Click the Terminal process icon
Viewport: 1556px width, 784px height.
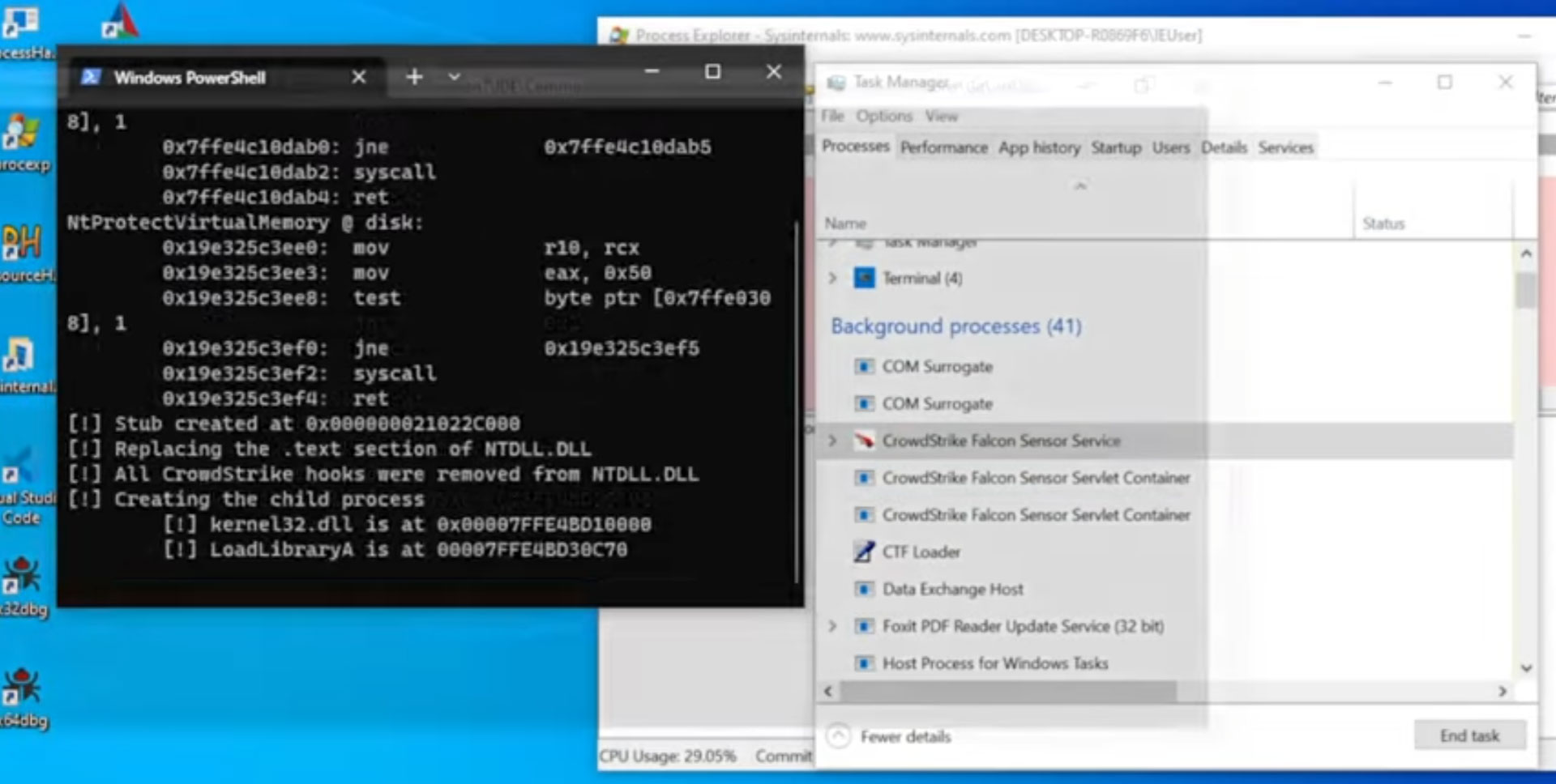point(865,279)
